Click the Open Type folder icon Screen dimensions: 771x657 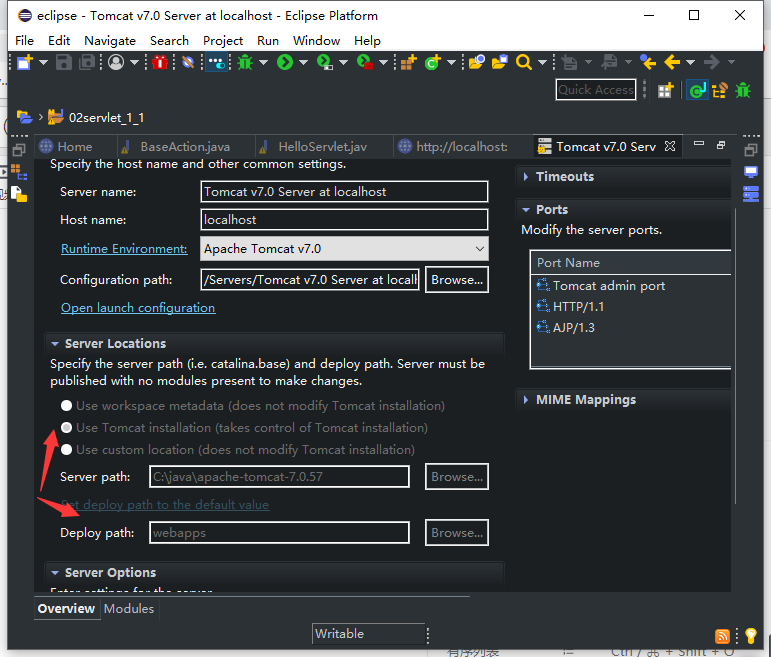[476, 62]
